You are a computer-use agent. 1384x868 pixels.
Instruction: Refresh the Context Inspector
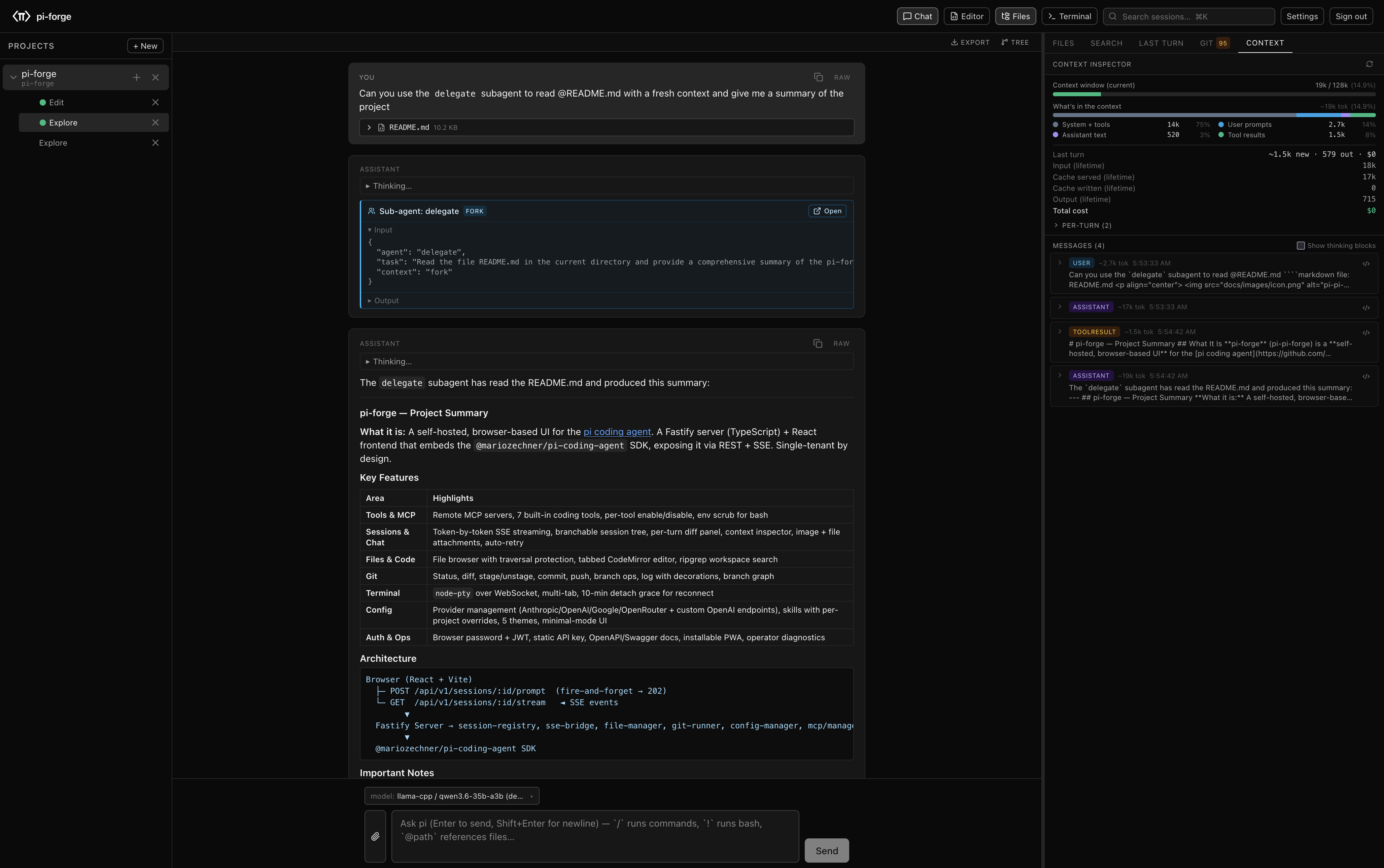click(1370, 64)
